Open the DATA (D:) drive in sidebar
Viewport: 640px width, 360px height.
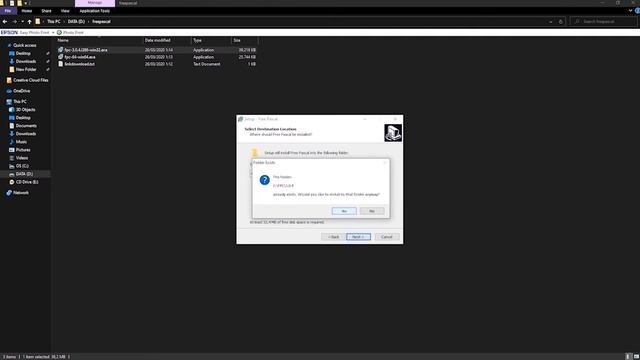pyautogui.click(x=24, y=174)
